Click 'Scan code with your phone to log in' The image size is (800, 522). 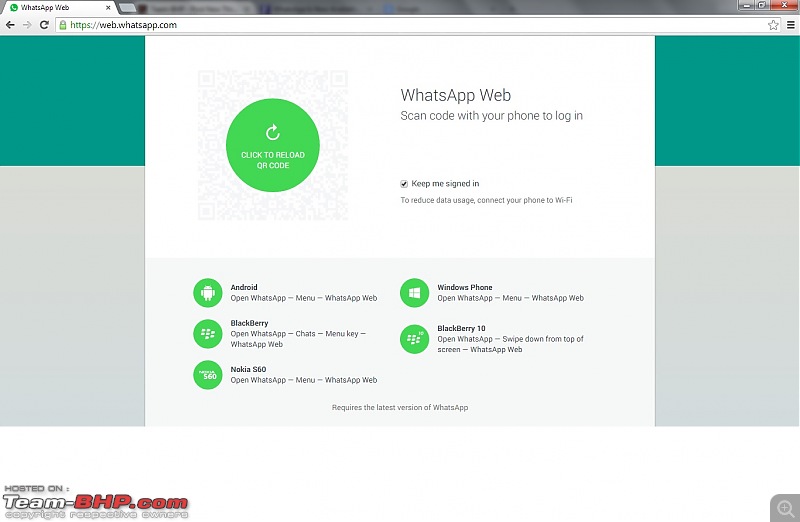pos(491,116)
